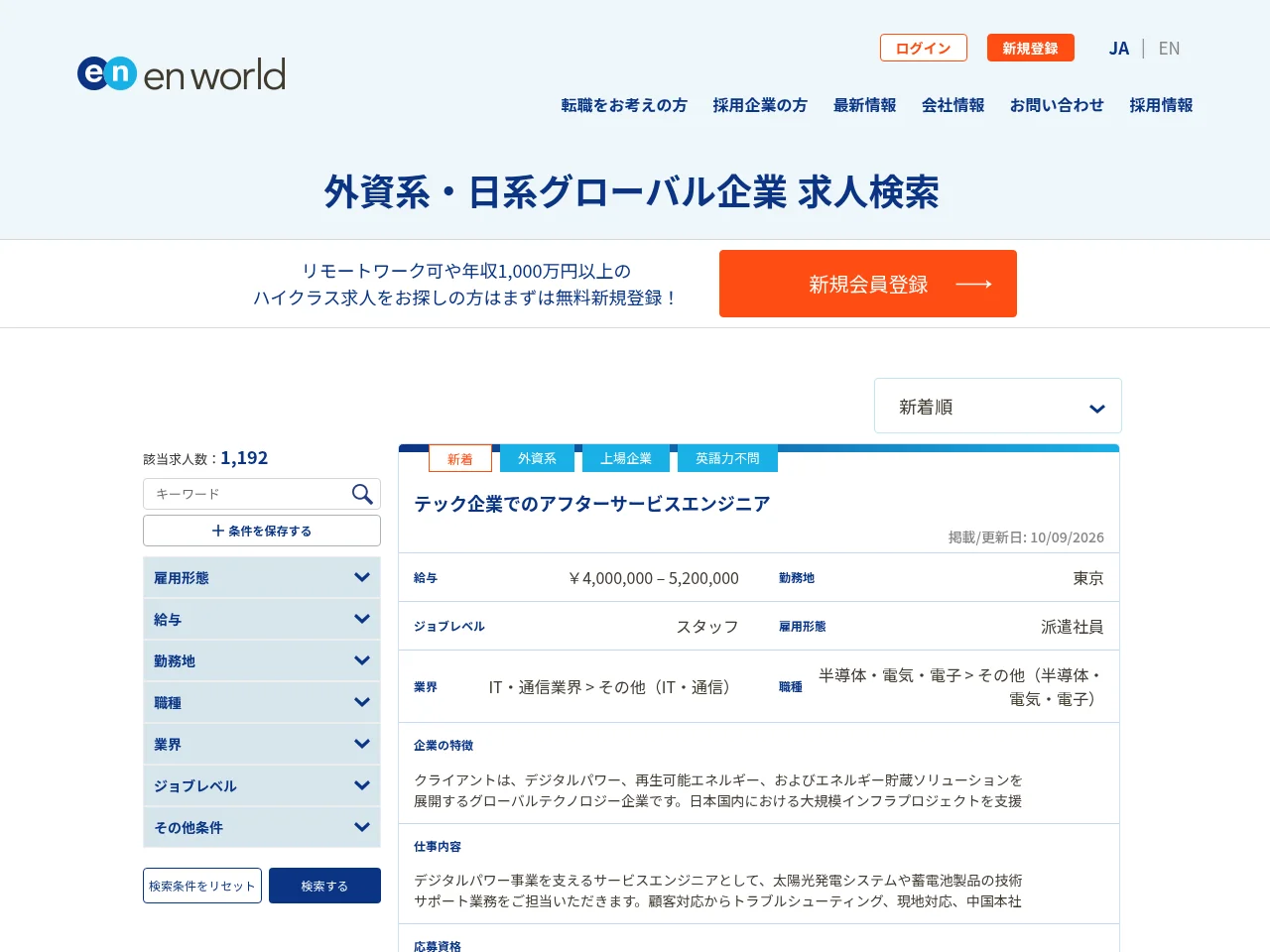This screenshot has height=952, width=1270.
Task: Click the en world logo
Action: coord(182,74)
